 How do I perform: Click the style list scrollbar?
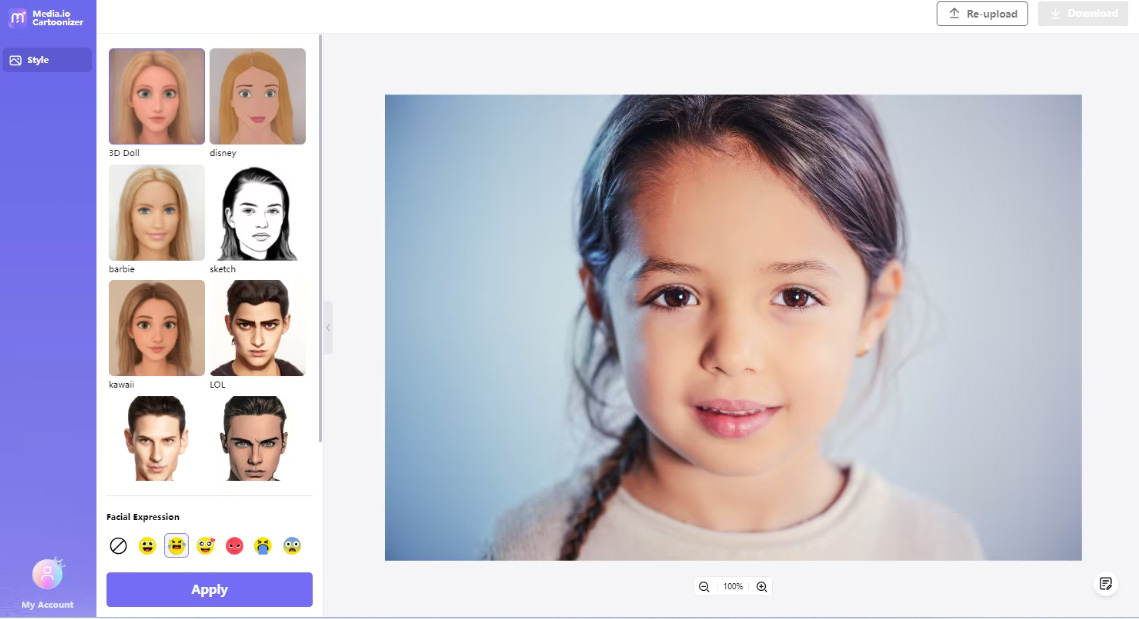pyautogui.click(x=320, y=240)
